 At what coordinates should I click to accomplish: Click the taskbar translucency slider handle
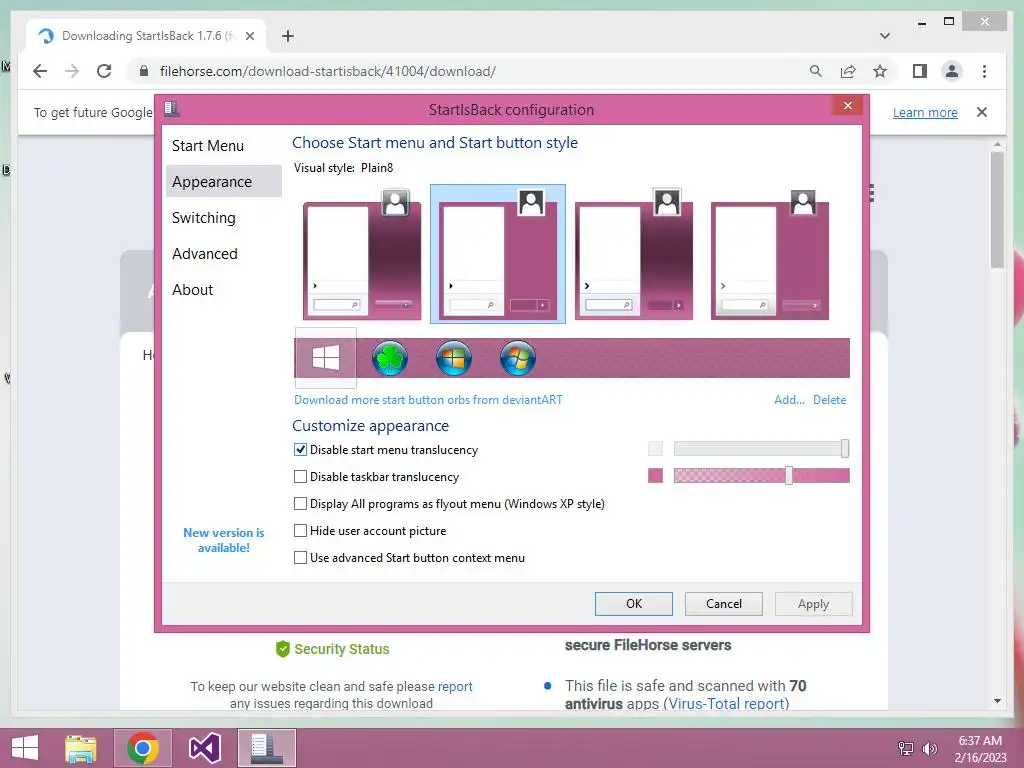[789, 475]
